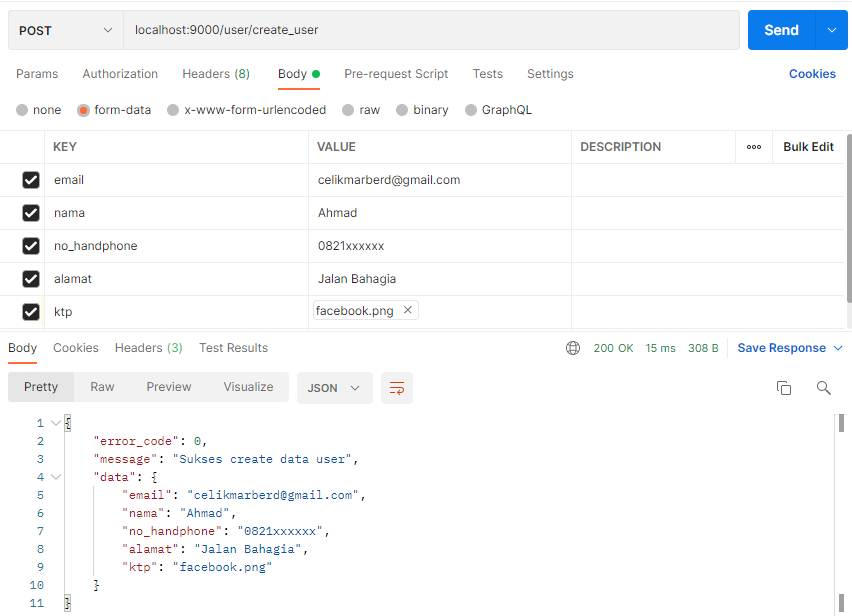Click the 200 OK status text
The height and width of the screenshot is (616, 852).
tap(613, 348)
